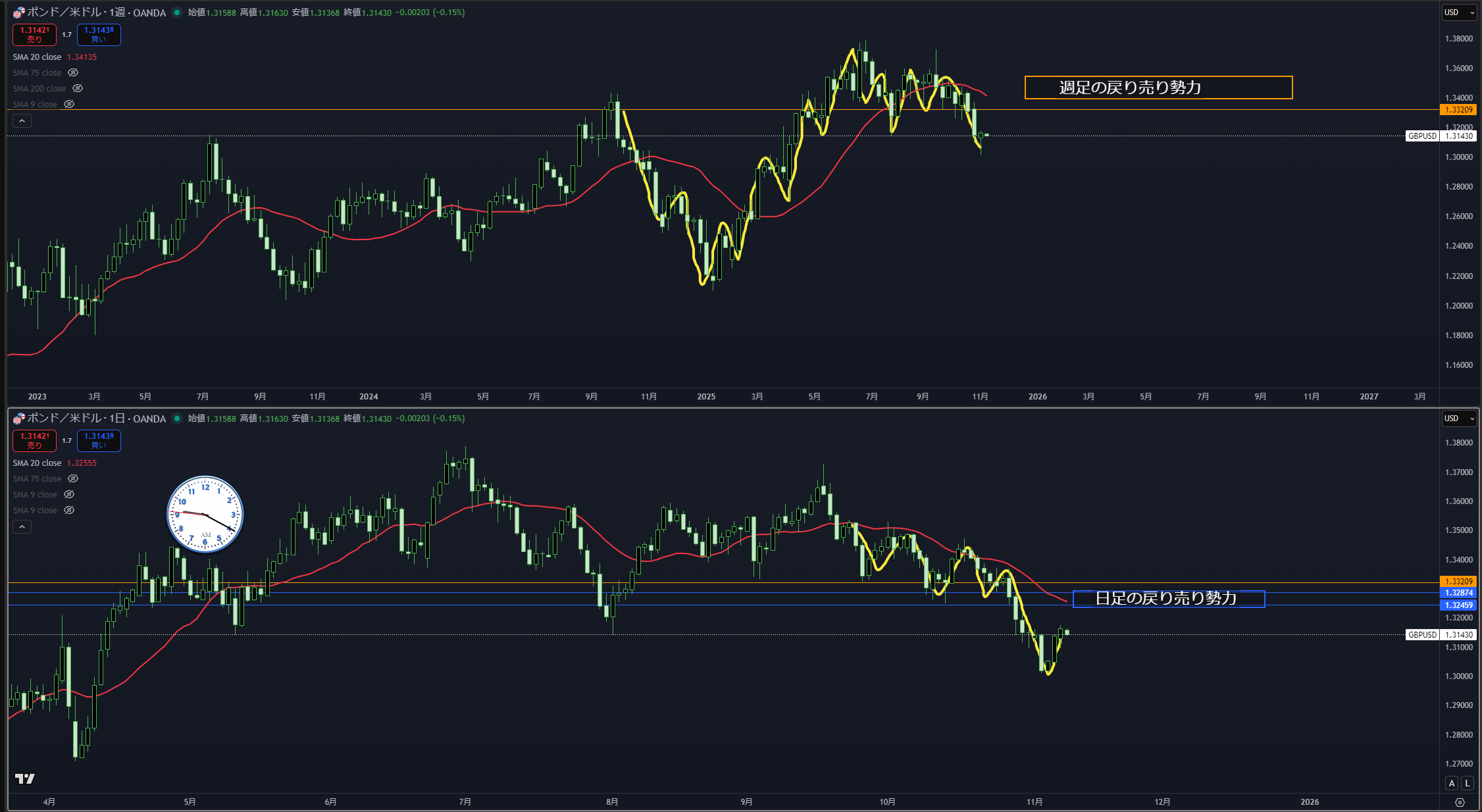Toggle log scale button L
Screen dimensions: 1482x812
(x=1468, y=783)
